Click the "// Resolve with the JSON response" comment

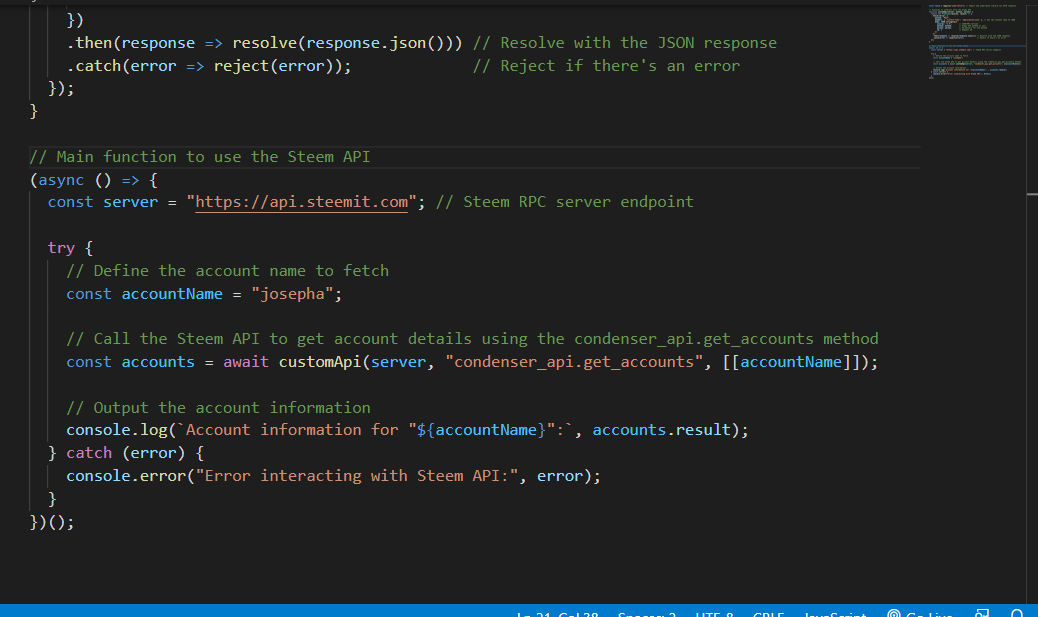624,43
